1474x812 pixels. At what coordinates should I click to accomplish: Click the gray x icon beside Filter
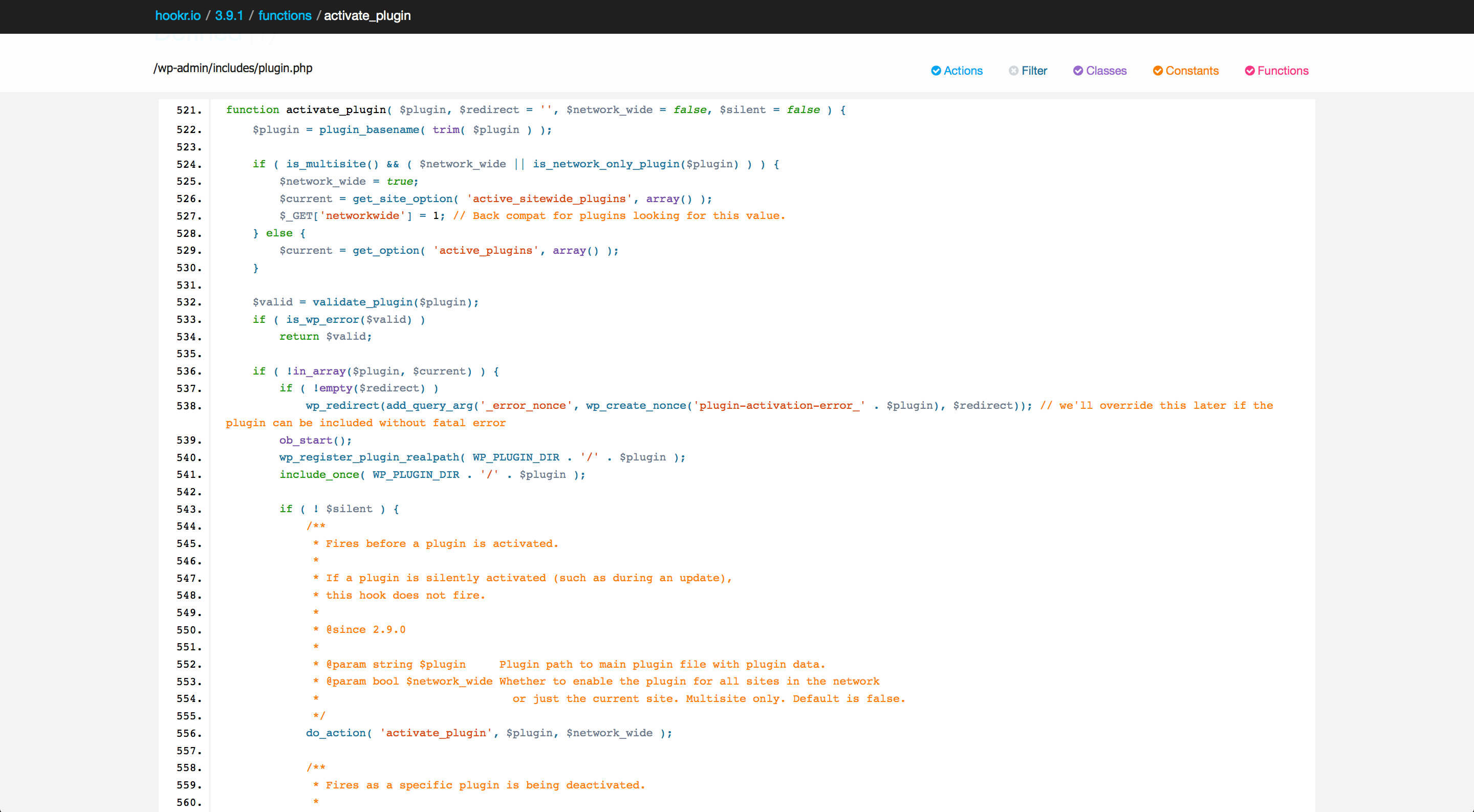click(x=1013, y=71)
